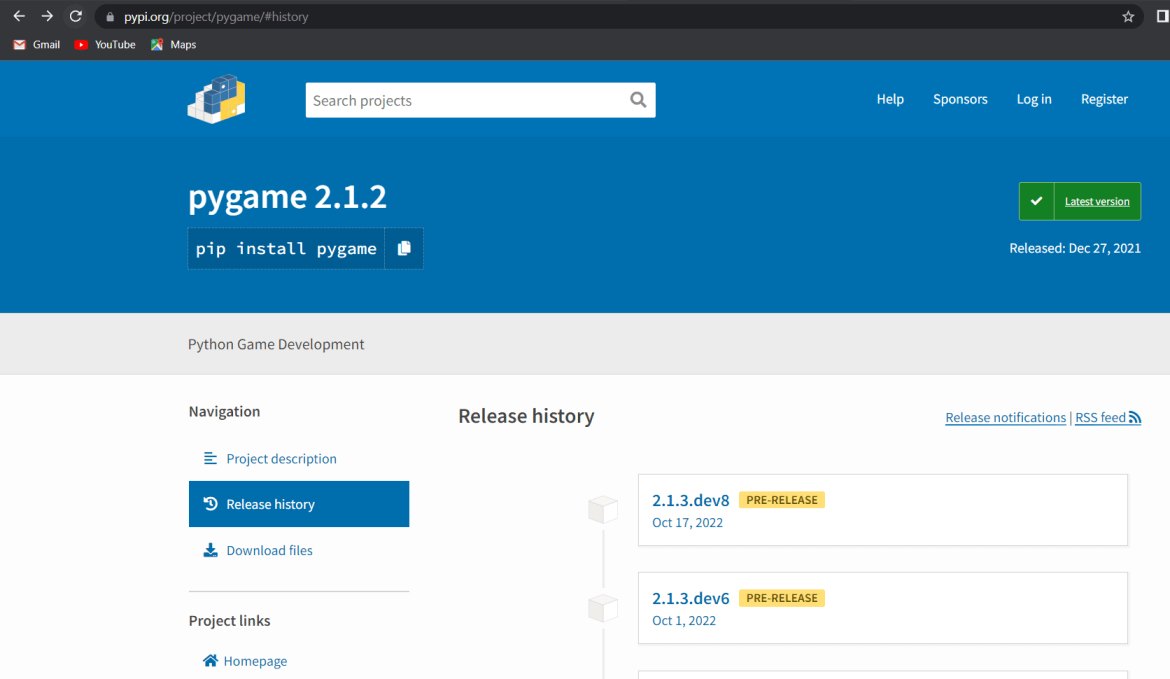
Task: Click the cube icon beside 2.1.3.dev8
Action: [603, 510]
